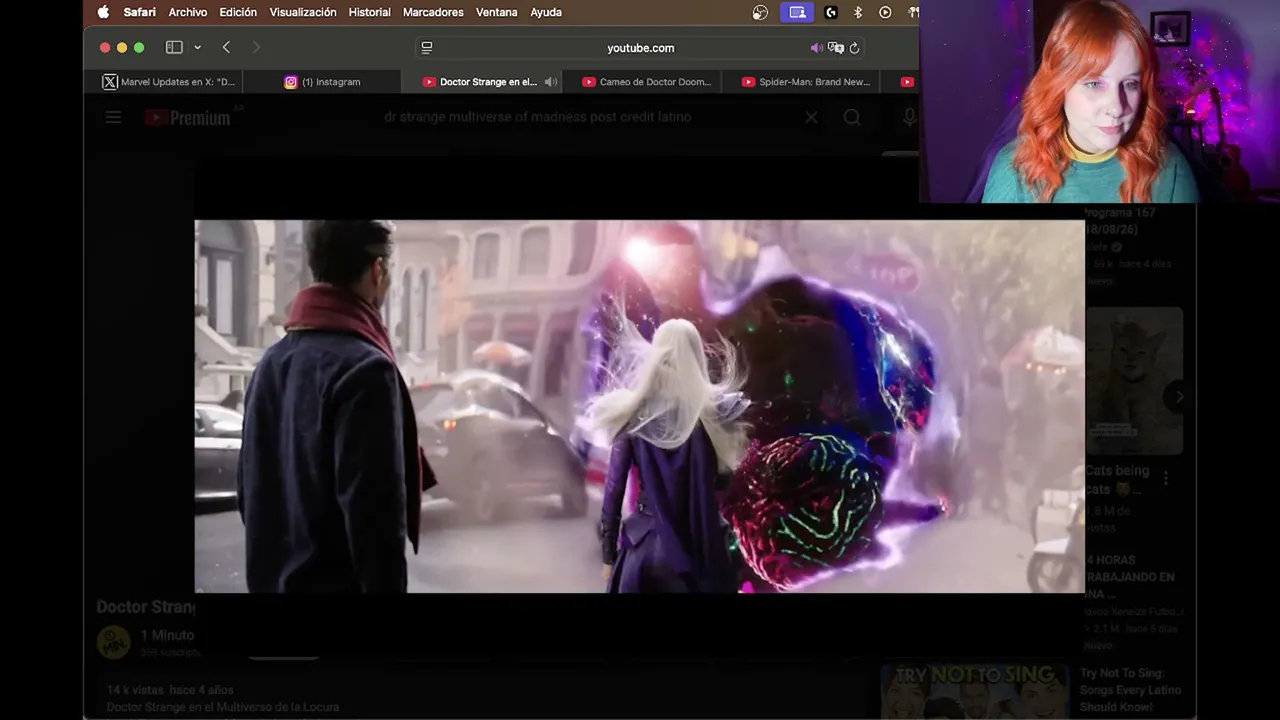Click the translate page icon in address bar
This screenshot has width=1280, height=720.
coord(836,47)
